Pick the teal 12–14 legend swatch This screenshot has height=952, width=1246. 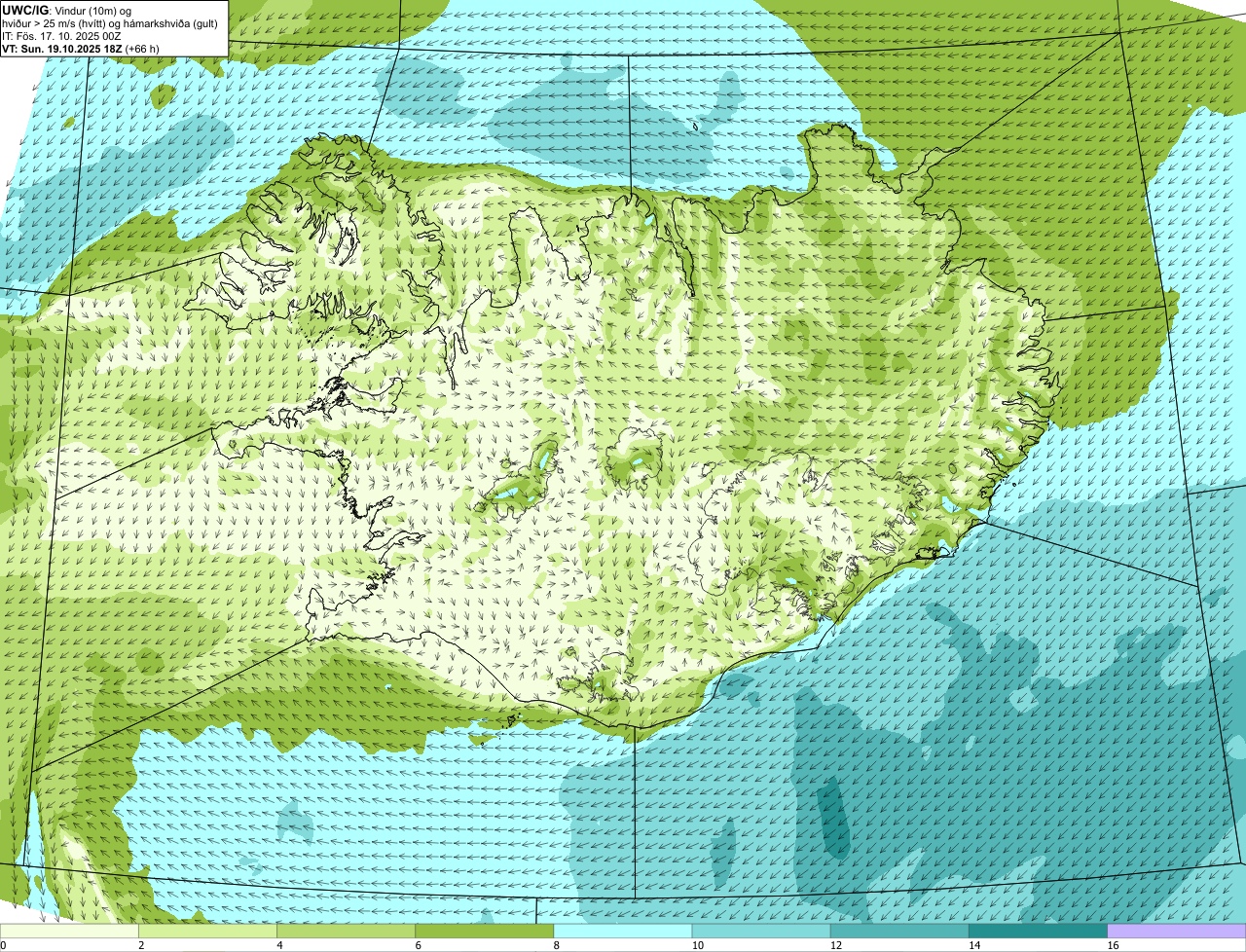click(899, 931)
